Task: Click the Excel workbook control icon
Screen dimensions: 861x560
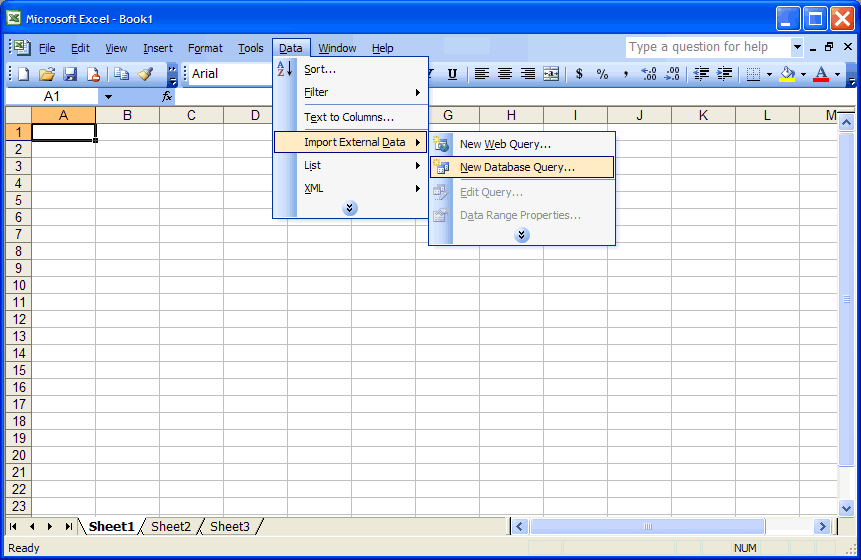Action: 22,47
